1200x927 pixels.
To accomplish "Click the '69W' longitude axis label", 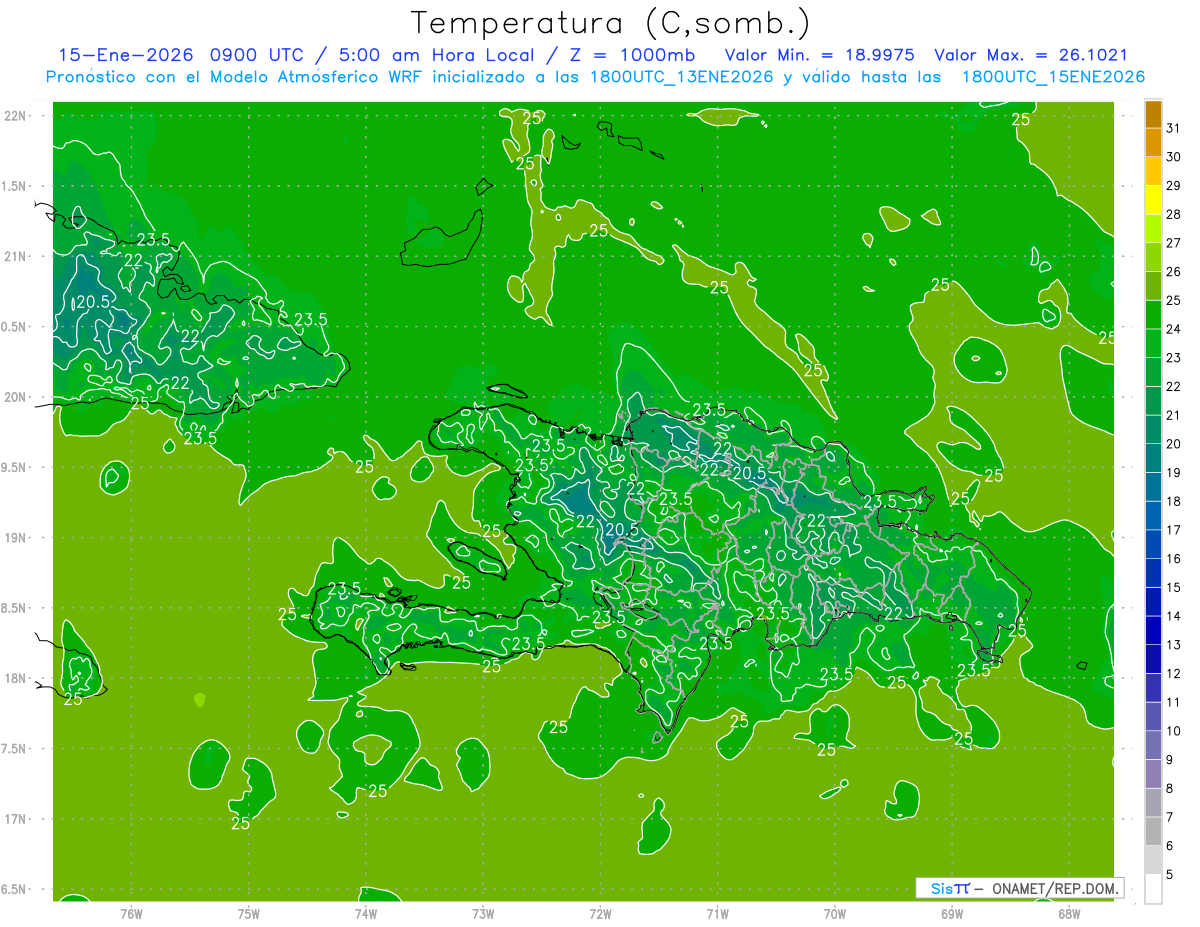I will [952, 914].
